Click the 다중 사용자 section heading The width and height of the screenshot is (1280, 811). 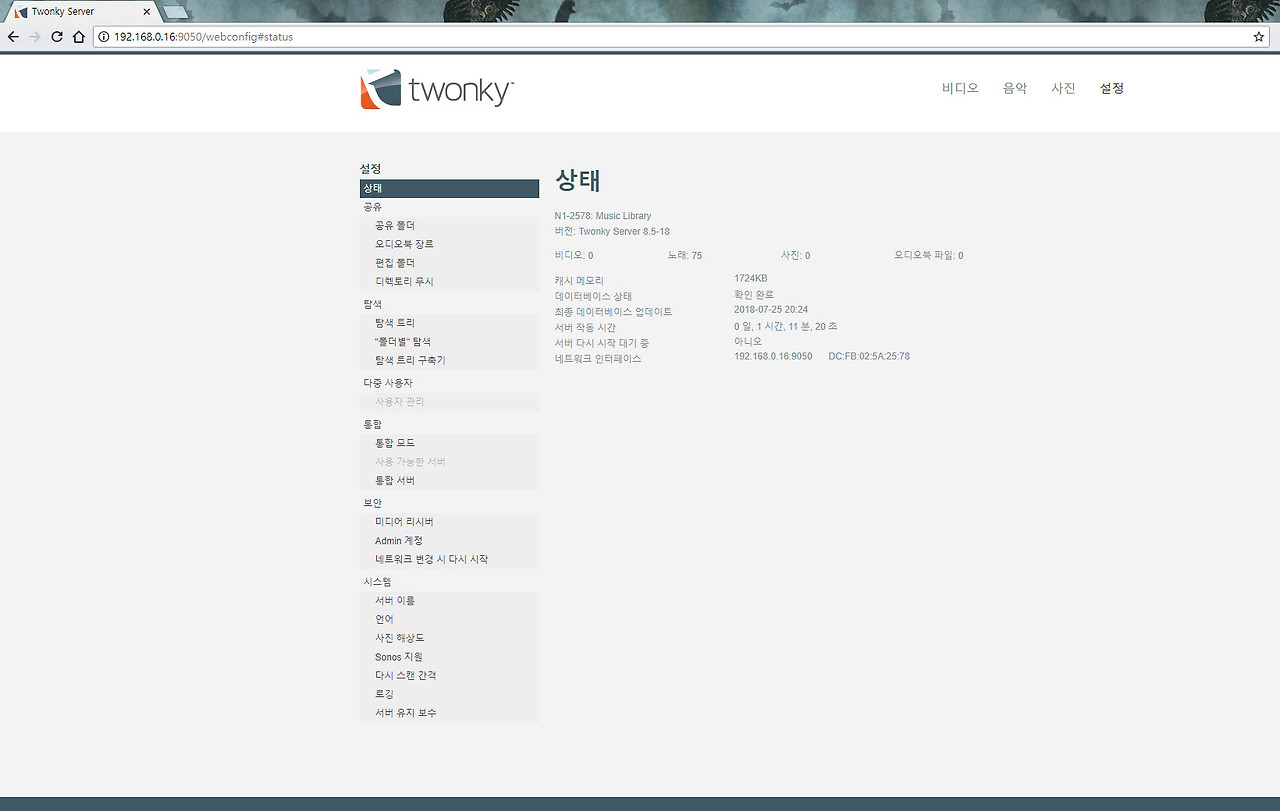pyautogui.click(x=388, y=383)
